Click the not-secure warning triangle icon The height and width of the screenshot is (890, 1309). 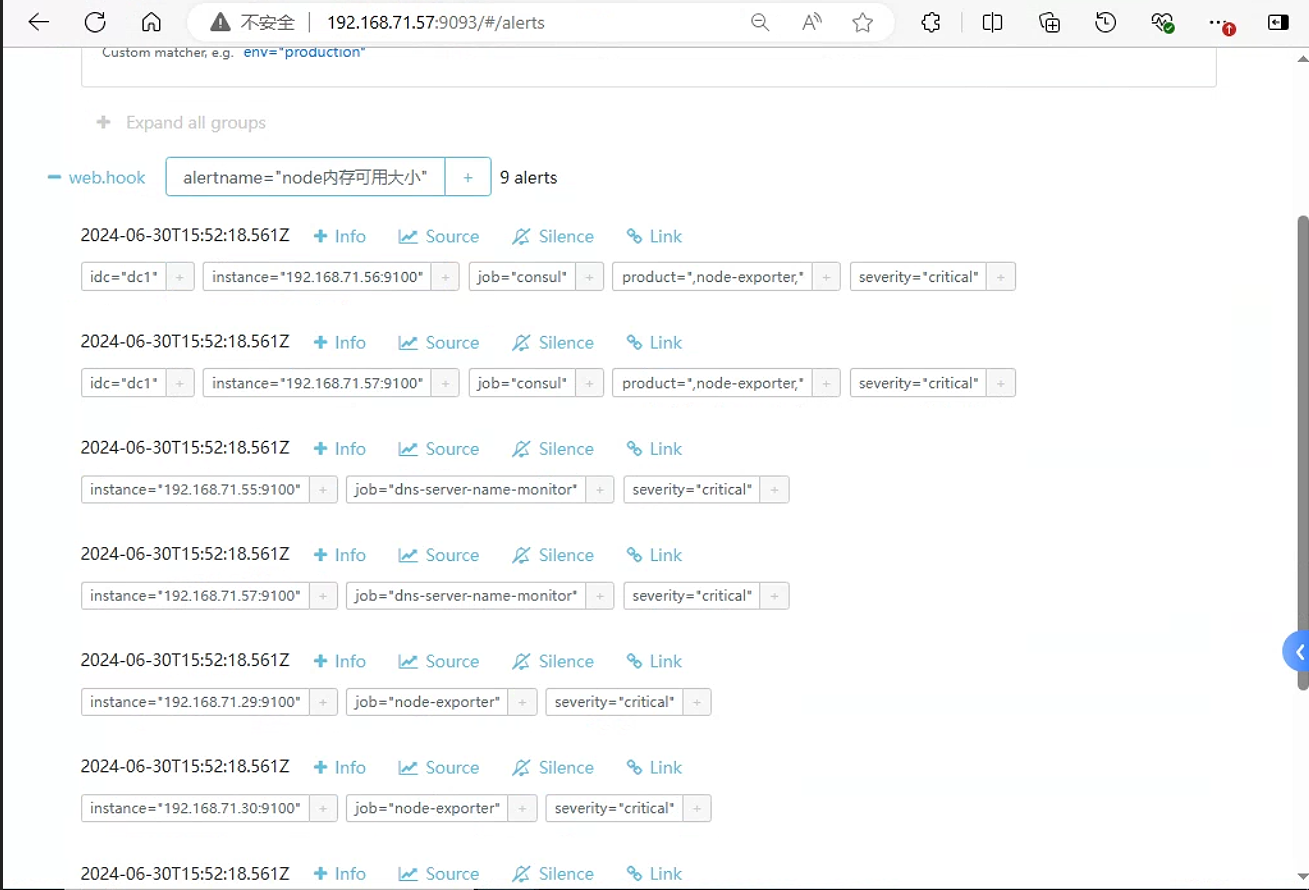coord(220,22)
